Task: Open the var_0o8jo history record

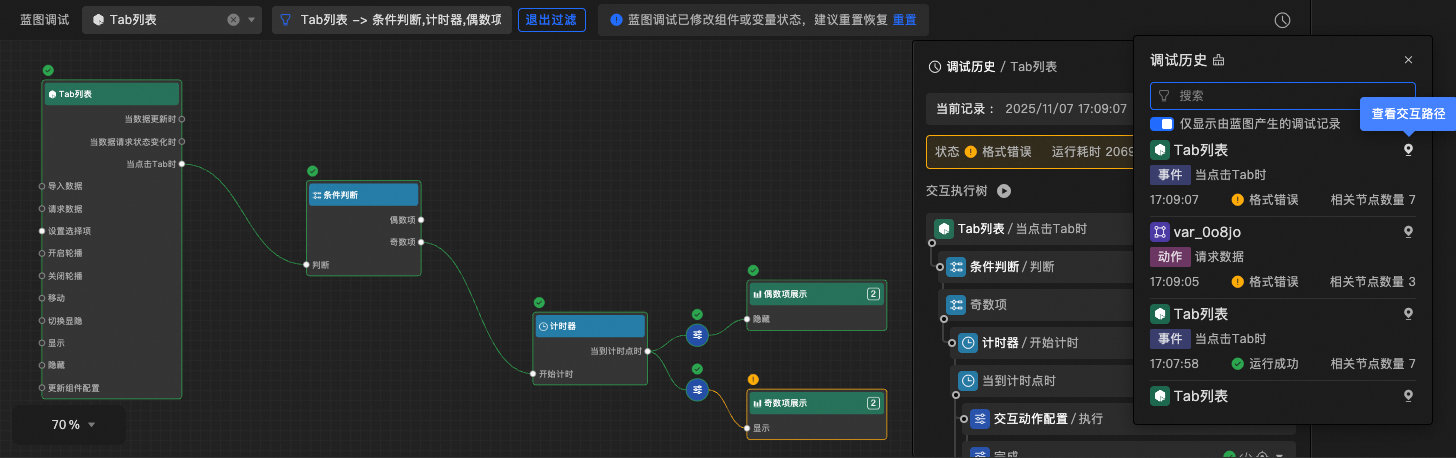Action: click(x=1282, y=257)
